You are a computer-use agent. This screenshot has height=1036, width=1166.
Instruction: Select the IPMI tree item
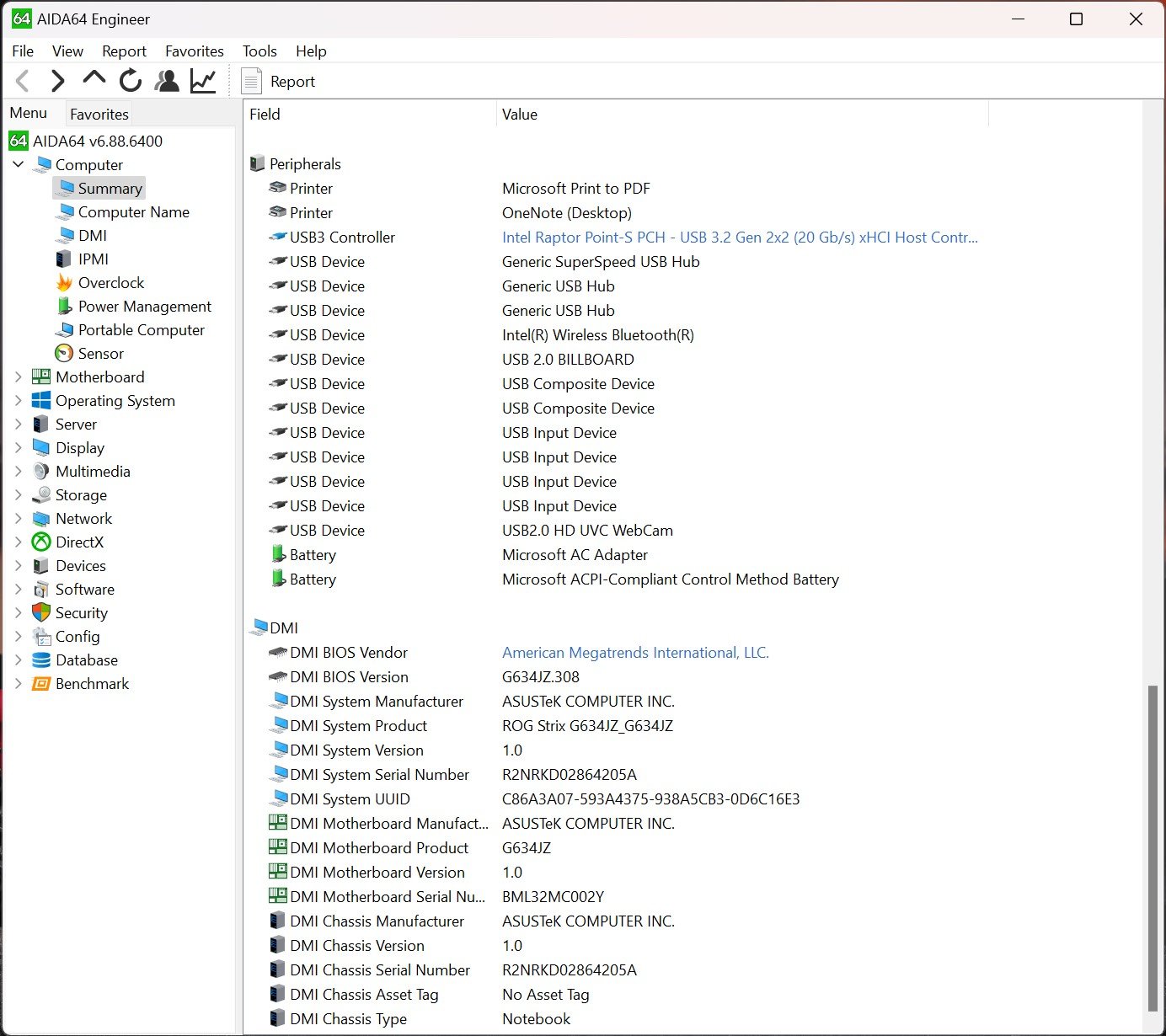click(94, 259)
